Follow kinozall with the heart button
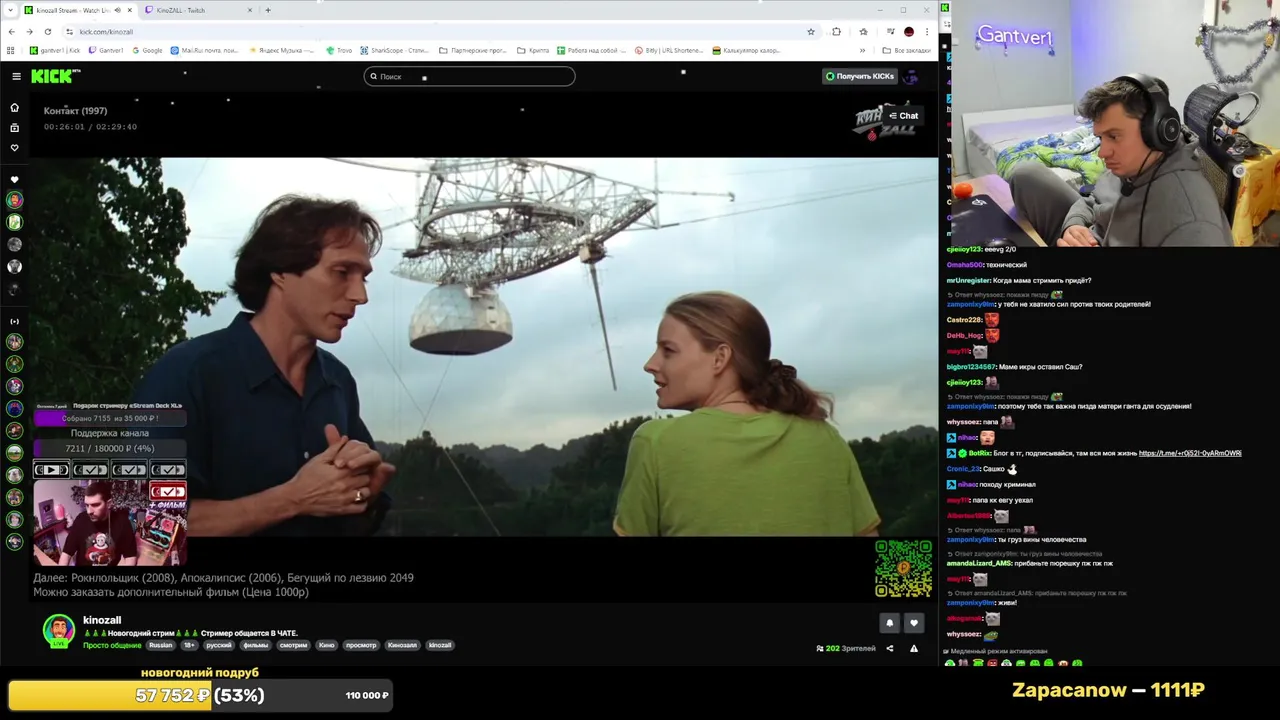The height and width of the screenshot is (720, 1280). (x=913, y=623)
